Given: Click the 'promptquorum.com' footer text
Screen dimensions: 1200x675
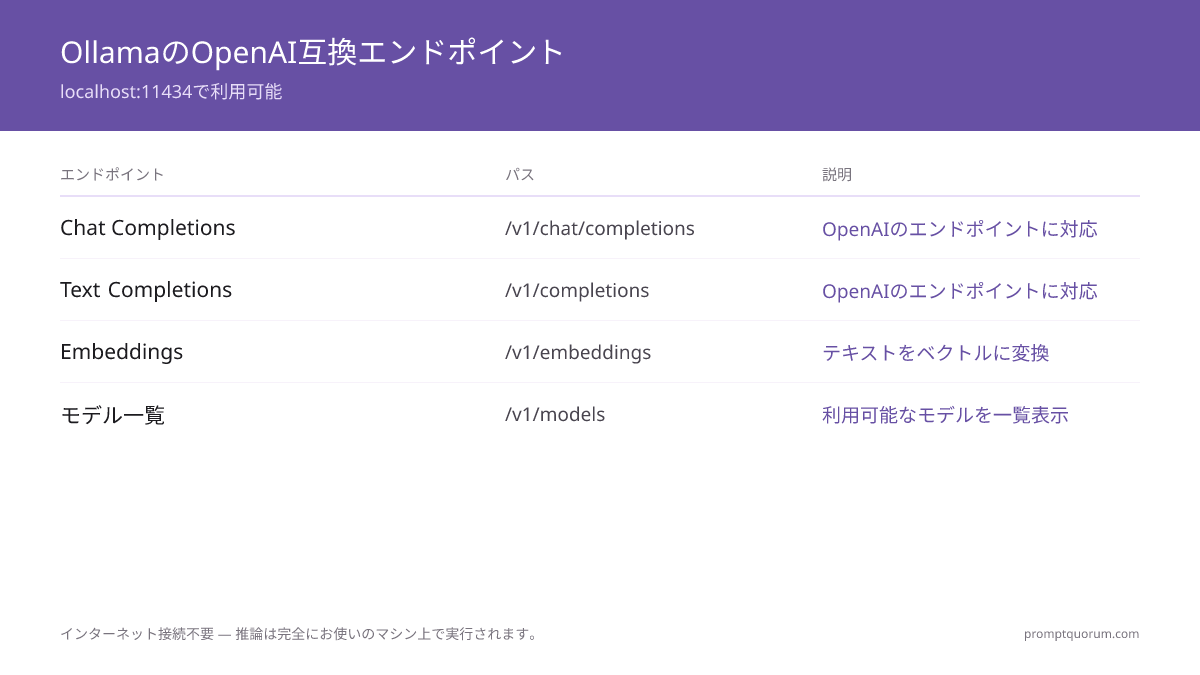Looking at the screenshot, I should click(x=1082, y=634).
